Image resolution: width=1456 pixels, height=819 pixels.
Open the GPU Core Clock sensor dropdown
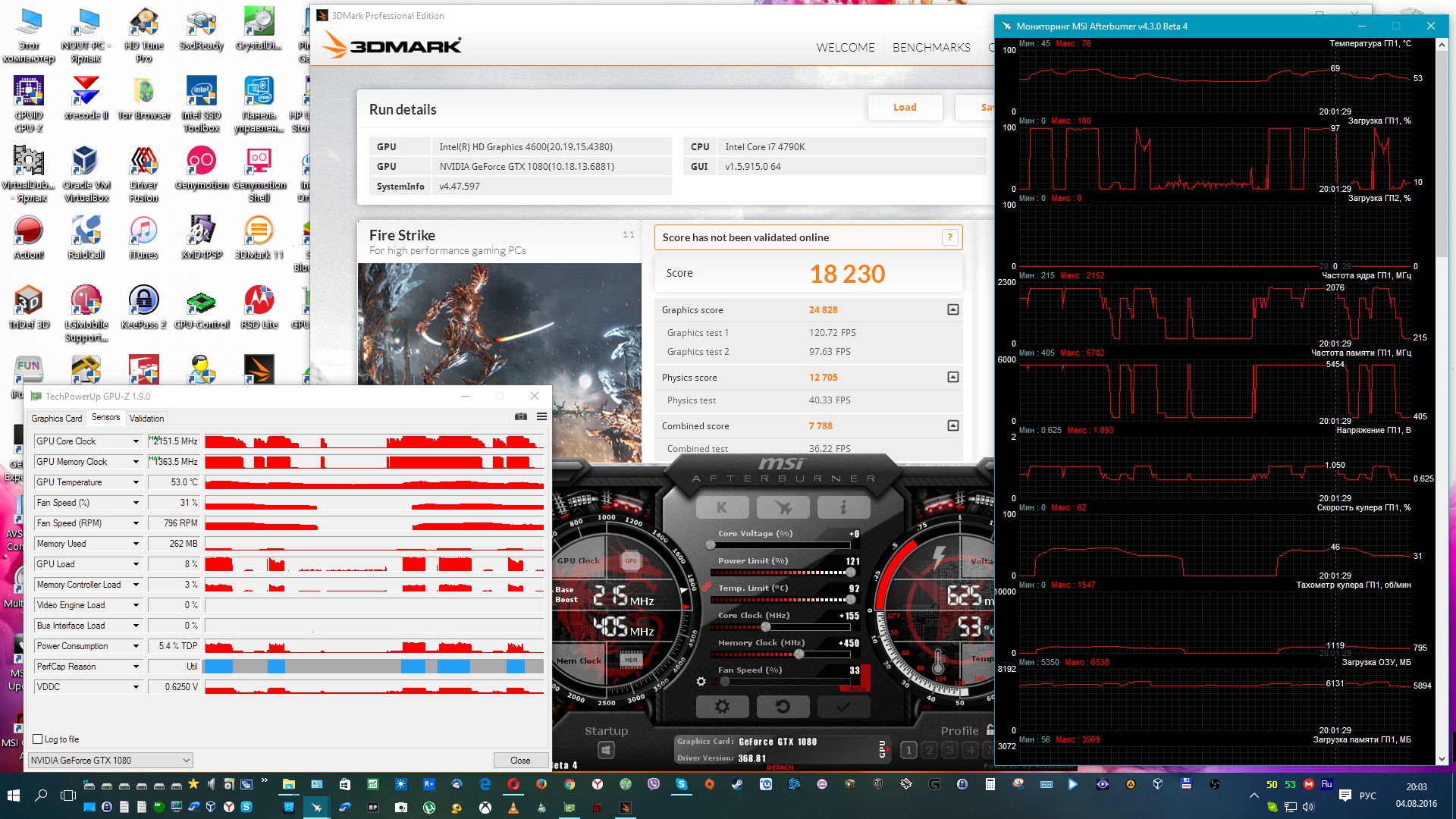(x=136, y=441)
